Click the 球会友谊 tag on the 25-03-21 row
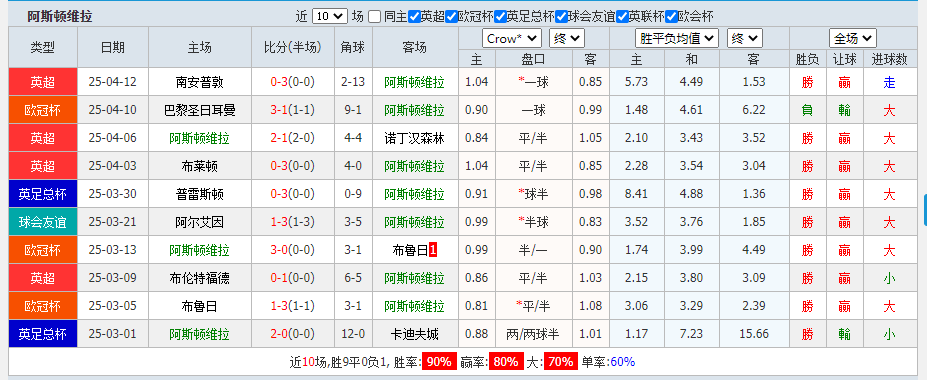The height and width of the screenshot is (380, 927). [43, 222]
